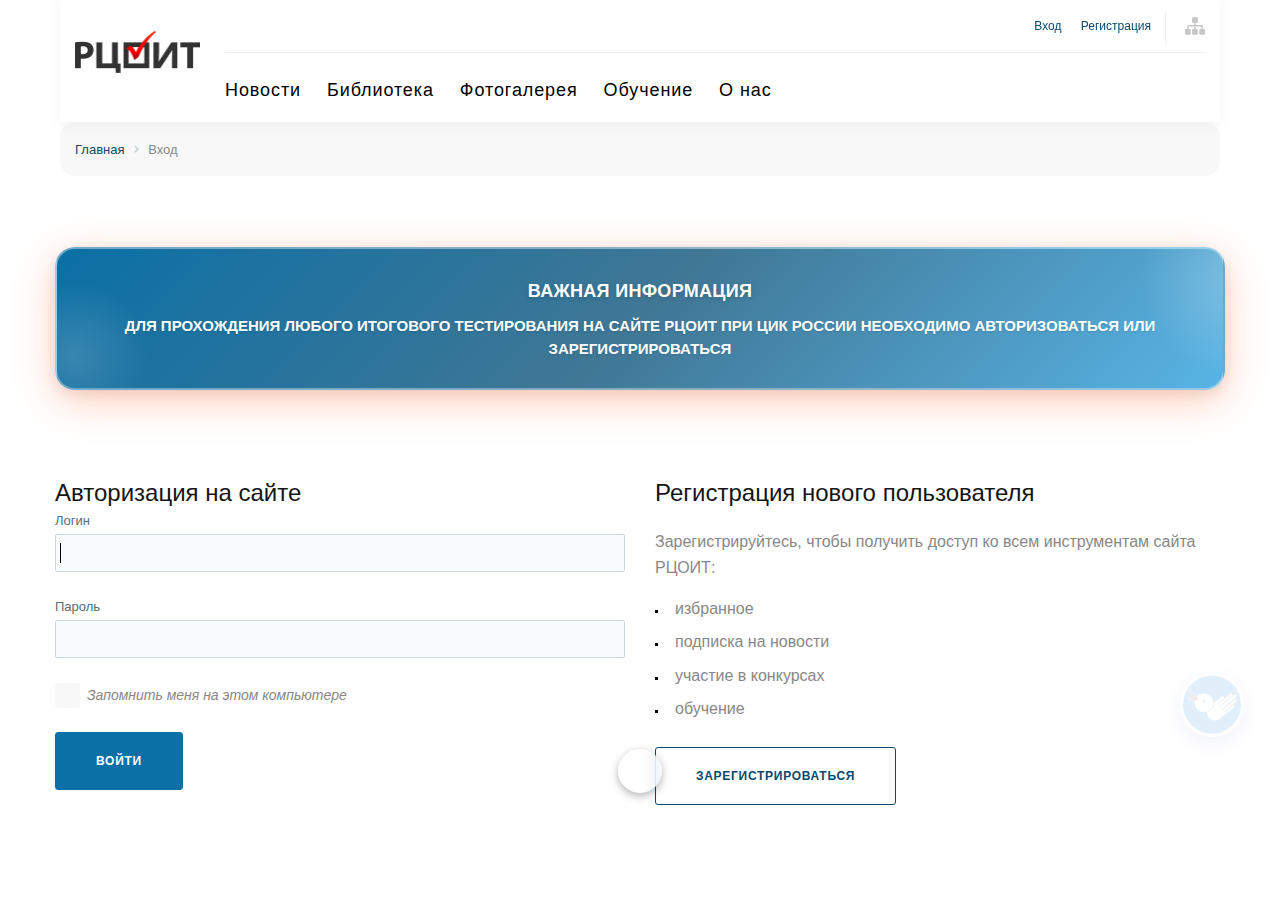
Task: Open the Новости menu item
Action: point(263,90)
